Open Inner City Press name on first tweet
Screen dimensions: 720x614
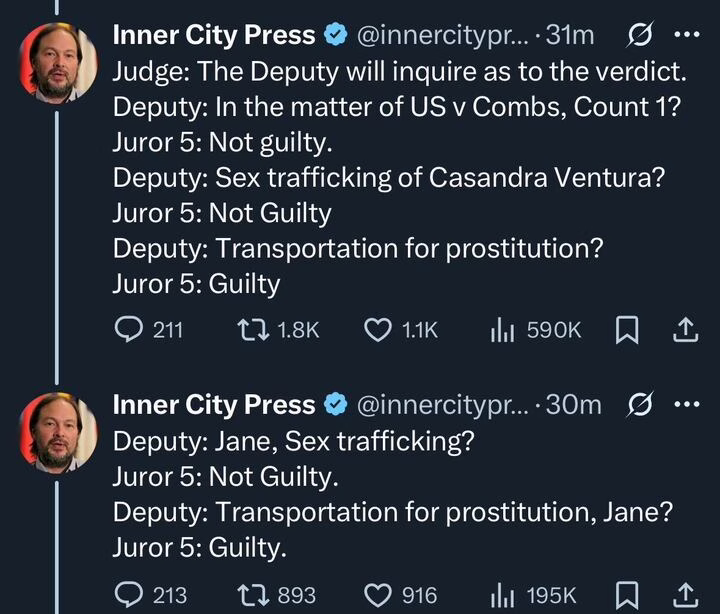pos(214,35)
